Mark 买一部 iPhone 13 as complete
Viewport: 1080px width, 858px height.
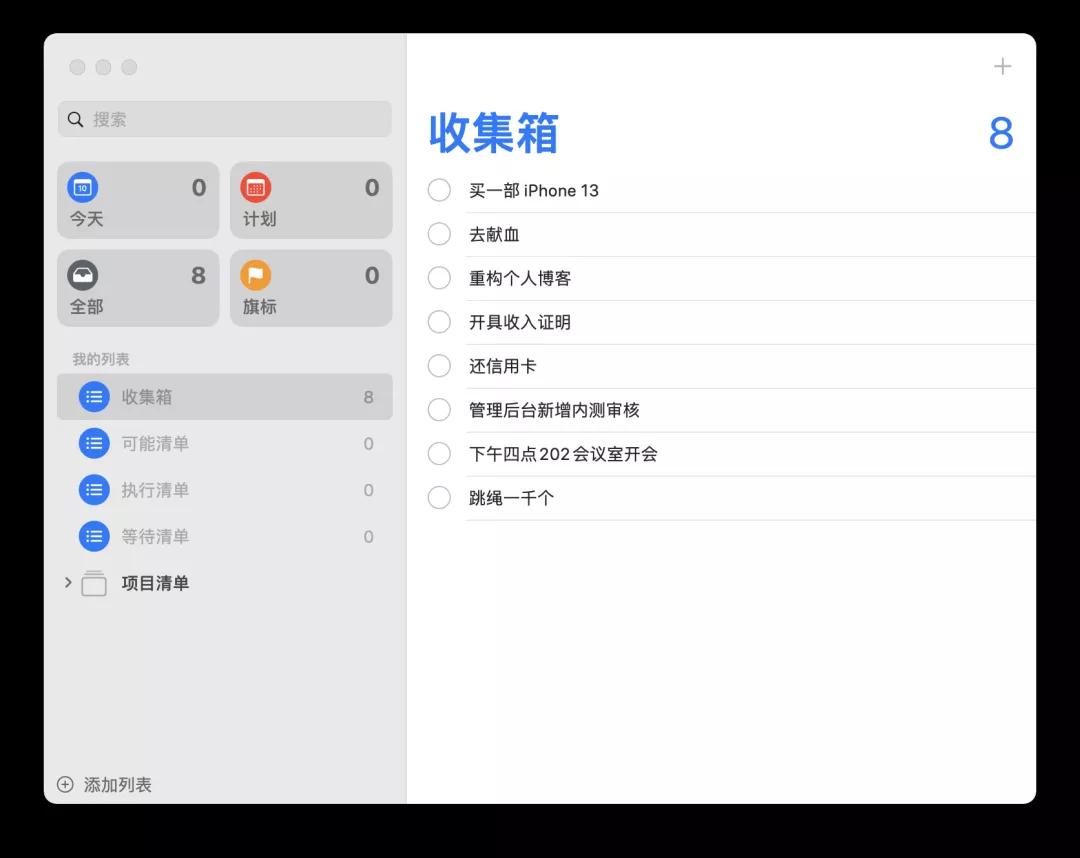pyautogui.click(x=439, y=190)
